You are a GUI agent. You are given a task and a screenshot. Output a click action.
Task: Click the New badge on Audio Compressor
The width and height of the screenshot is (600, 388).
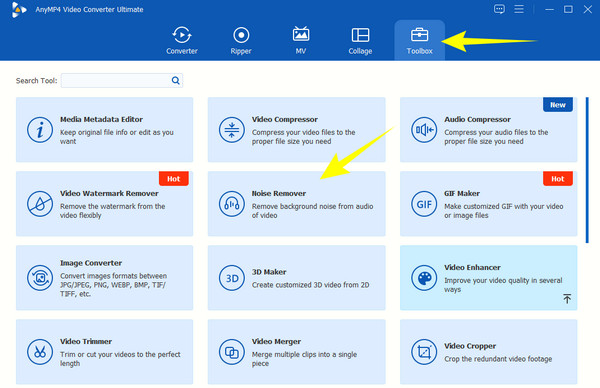(558, 104)
